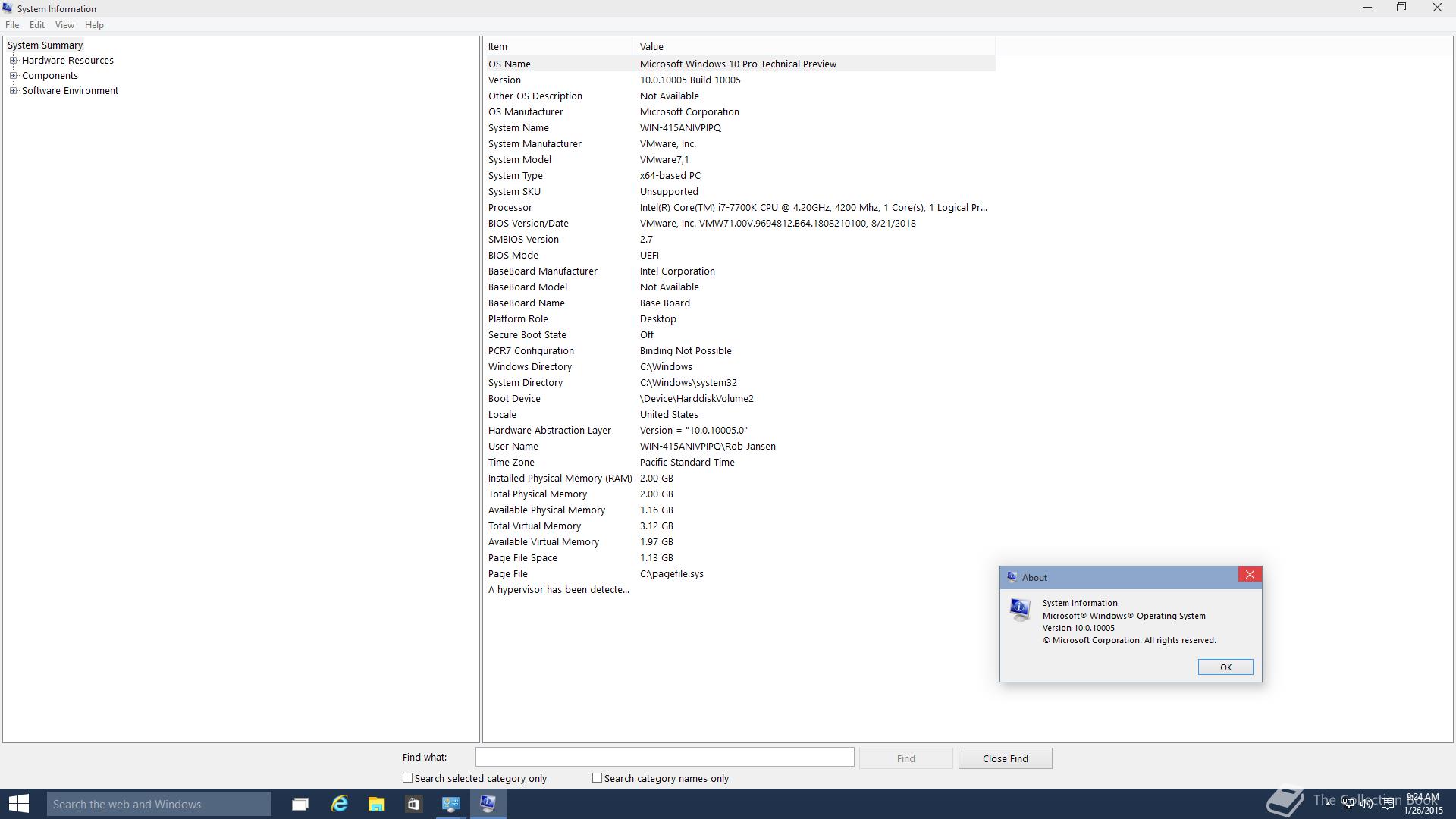
Task: Select the Processor row
Action: pyautogui.click(x=739, y=207)
